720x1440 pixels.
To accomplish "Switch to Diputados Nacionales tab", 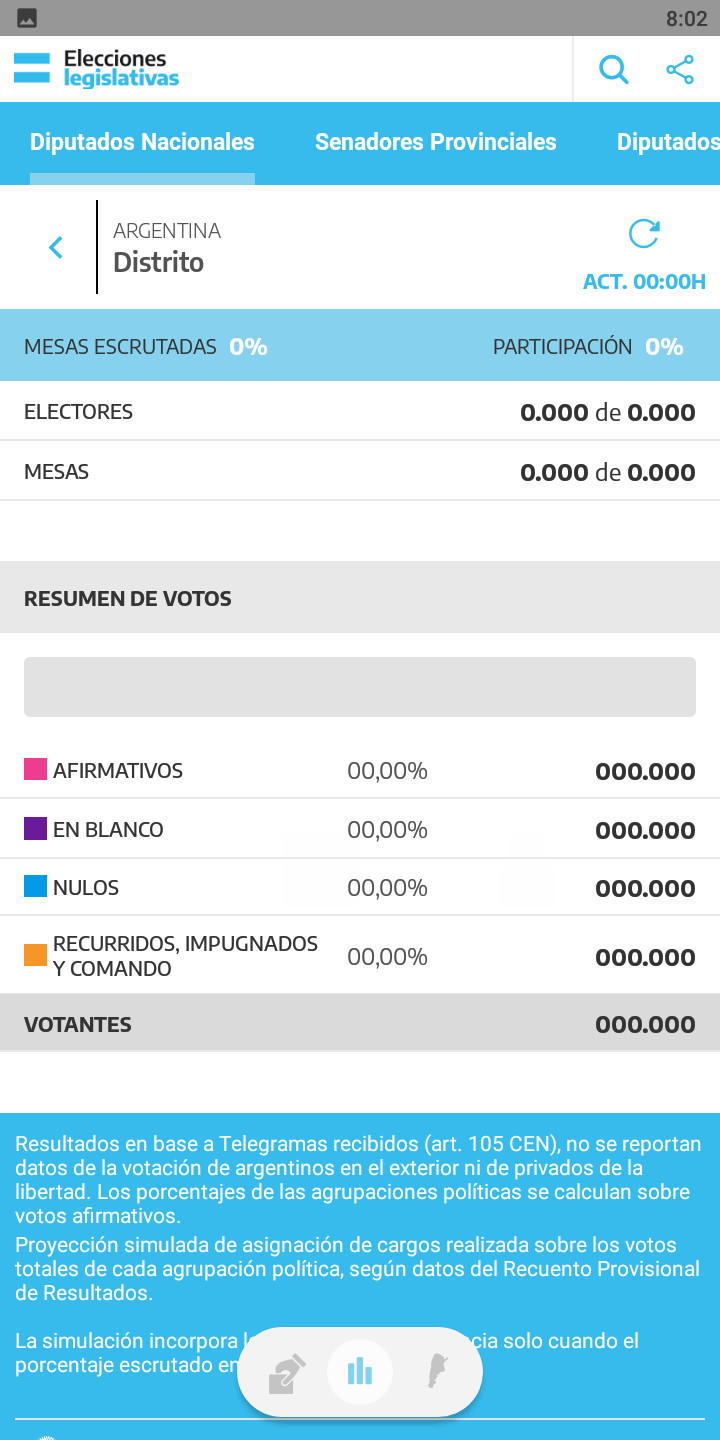I will (x=142, y=142).
